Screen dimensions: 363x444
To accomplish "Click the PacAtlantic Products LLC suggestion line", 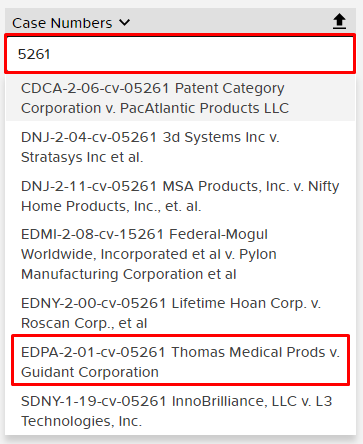I will coord(155,108).
